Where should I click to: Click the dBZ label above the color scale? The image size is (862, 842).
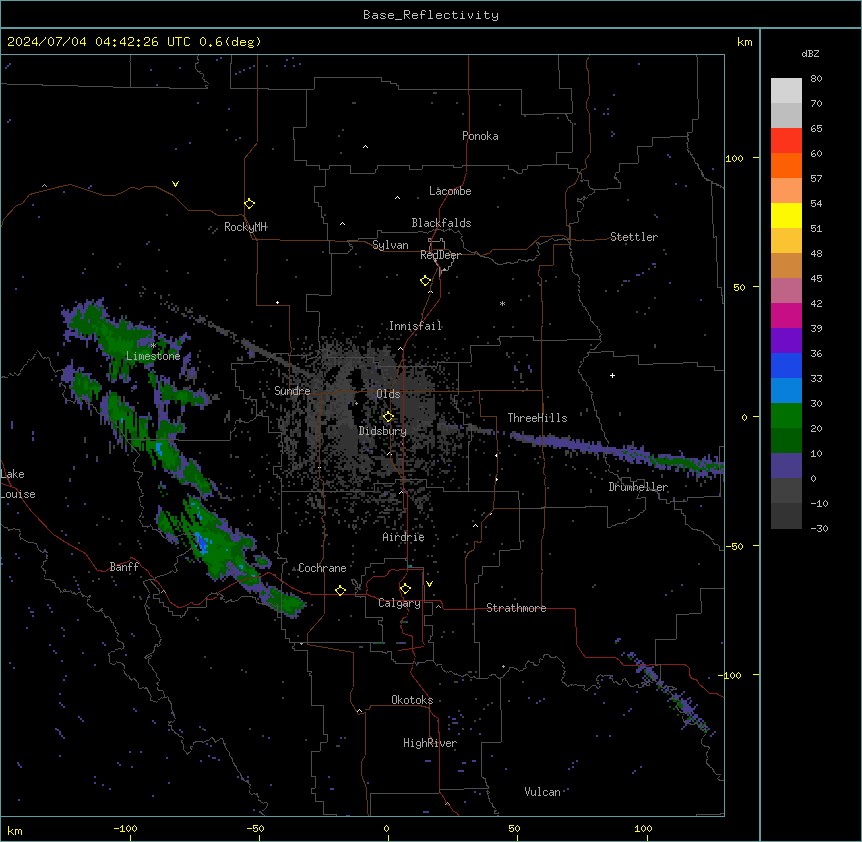[x=810, y=53]
